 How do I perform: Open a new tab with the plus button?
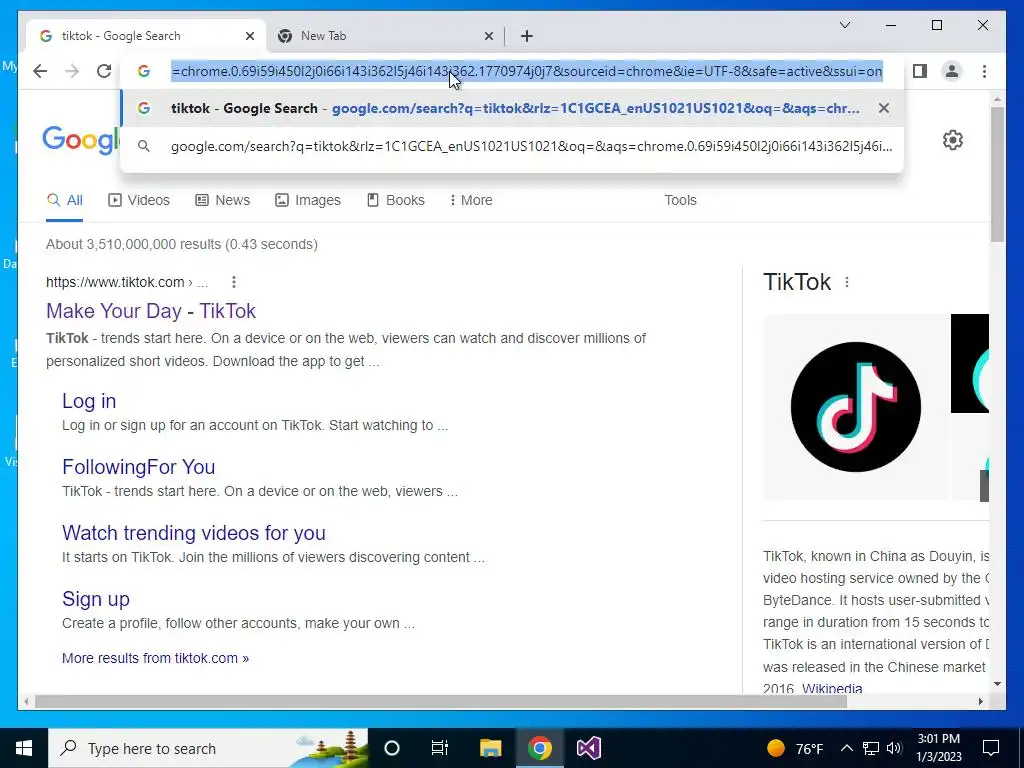[x=527, y=36]
